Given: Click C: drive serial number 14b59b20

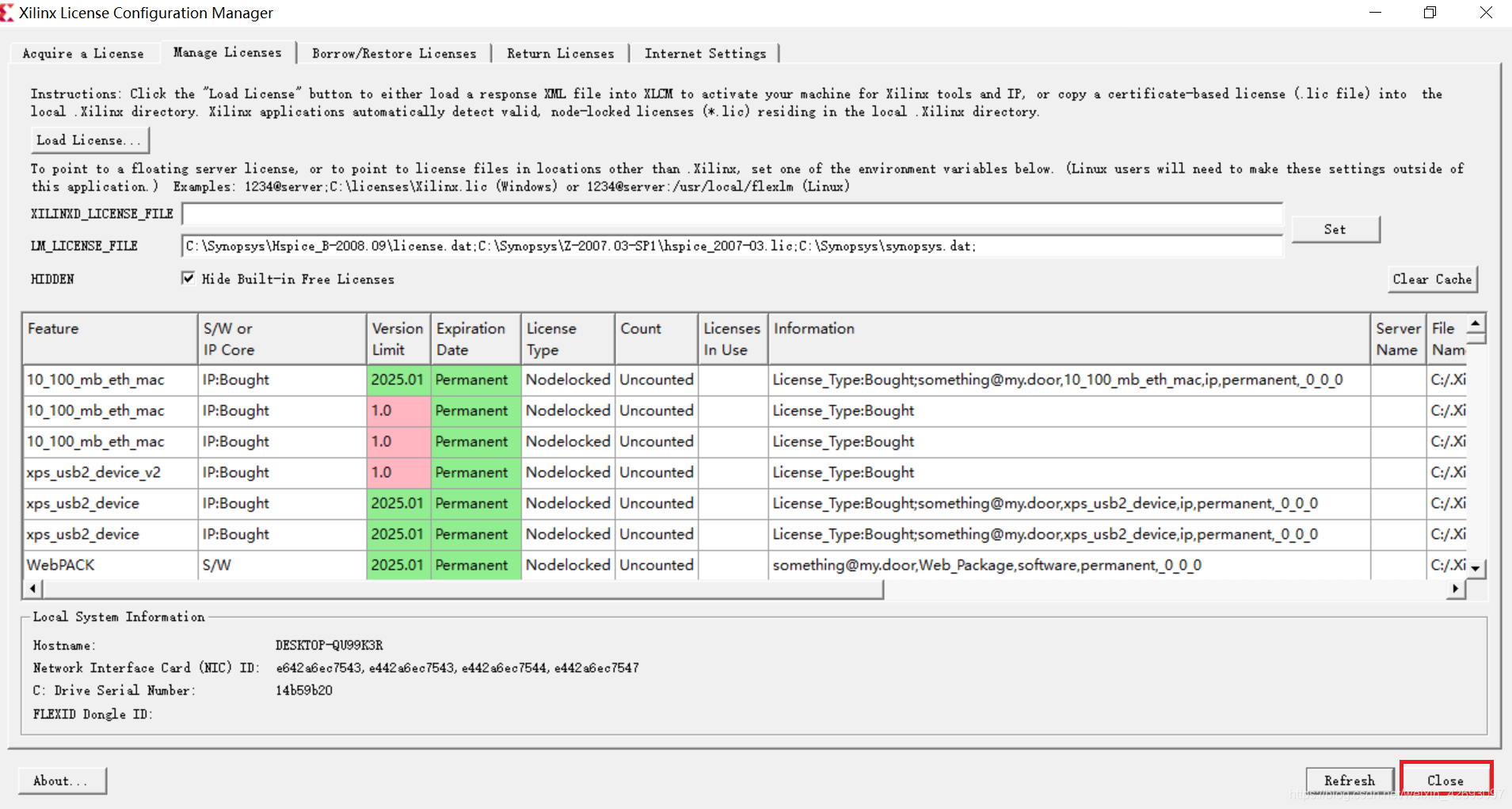Looking at the screenshot, I should [x=304, y=690].
